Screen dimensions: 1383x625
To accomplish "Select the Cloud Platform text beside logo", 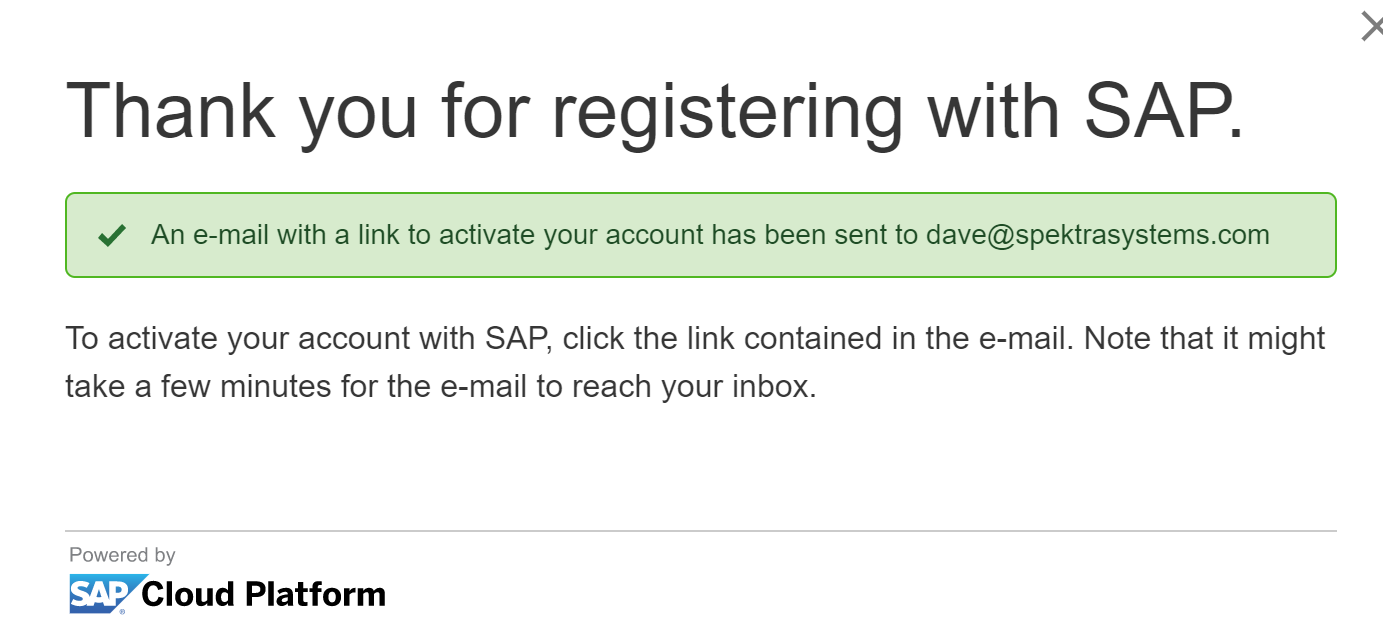I will pos(264,594).
